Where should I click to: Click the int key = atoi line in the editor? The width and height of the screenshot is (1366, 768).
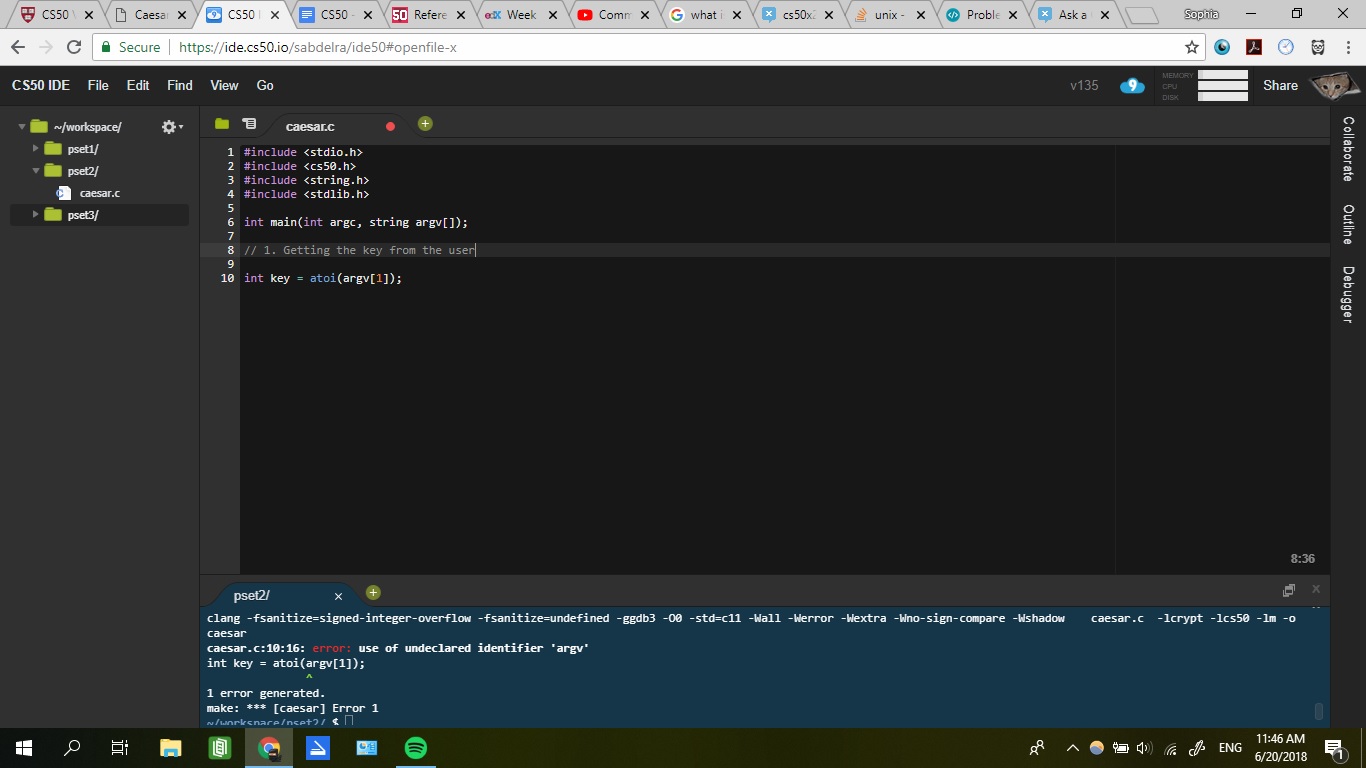point(323,278)
